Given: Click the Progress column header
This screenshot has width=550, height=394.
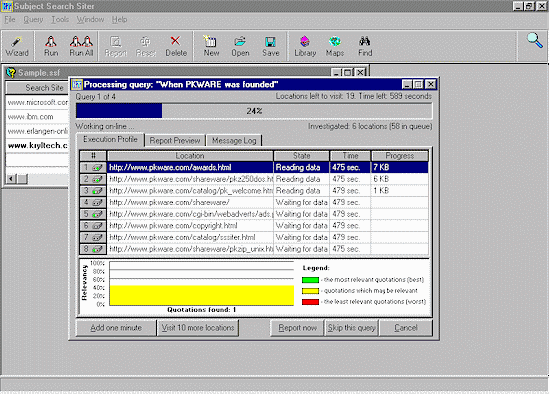Looking at the screenshot, I should [400, 156].
